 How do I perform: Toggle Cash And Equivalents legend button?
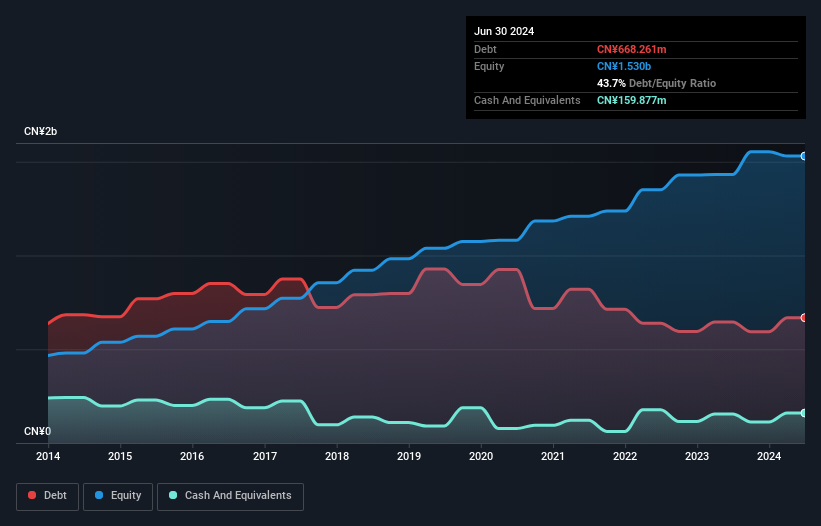[230, 496]
